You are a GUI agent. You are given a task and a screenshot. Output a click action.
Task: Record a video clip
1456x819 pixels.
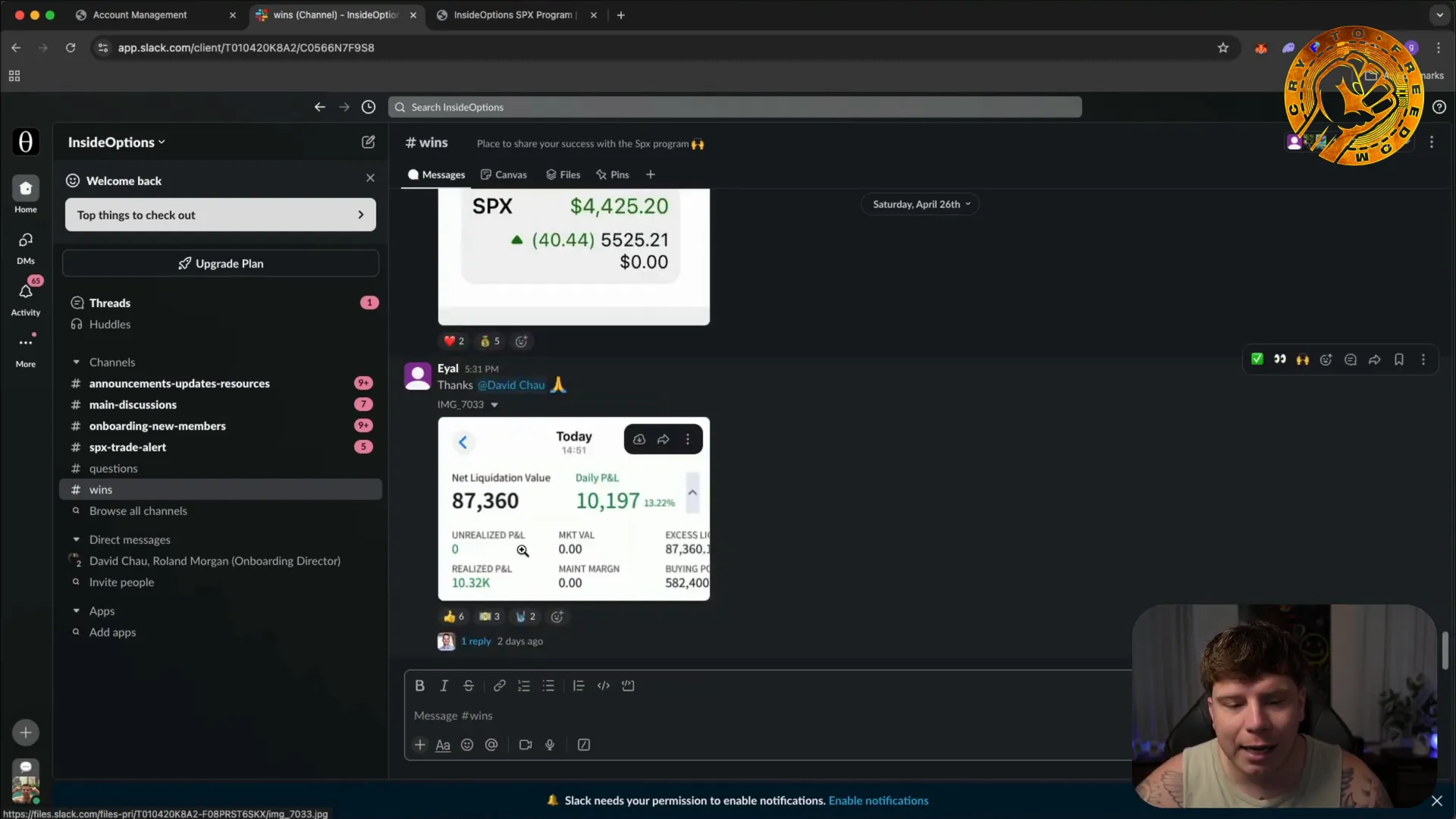(526, 745)
